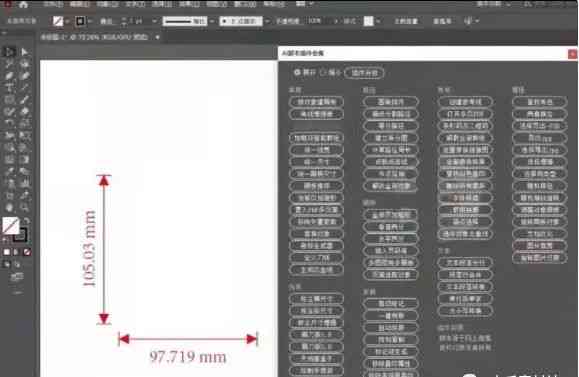Click the Fill swatch in the toolbox
579x377 pixels.
coord(10,225)
